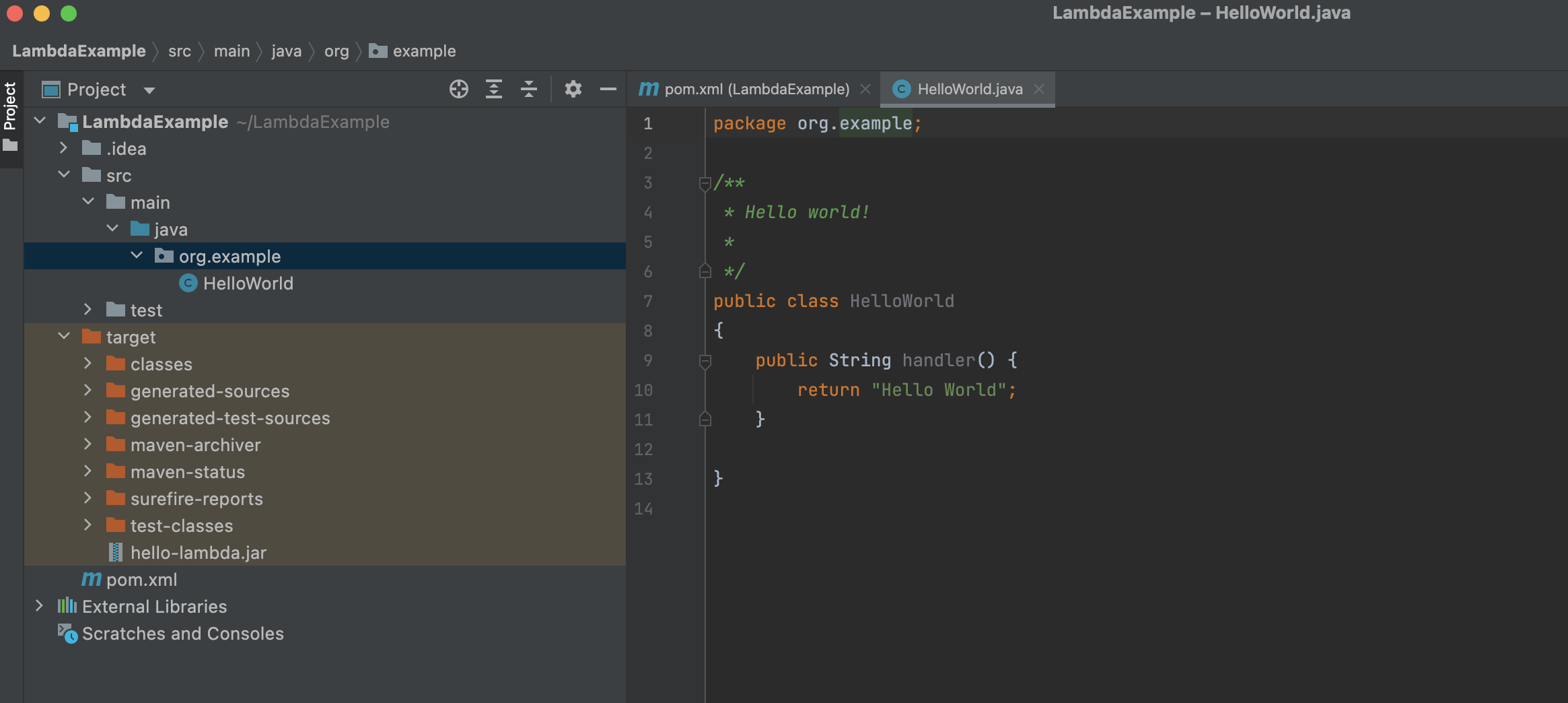This screenshot has height=703, width=1568.
Task: Expand the classes folder
Action: pyautogui.click(x=88, y=364)
